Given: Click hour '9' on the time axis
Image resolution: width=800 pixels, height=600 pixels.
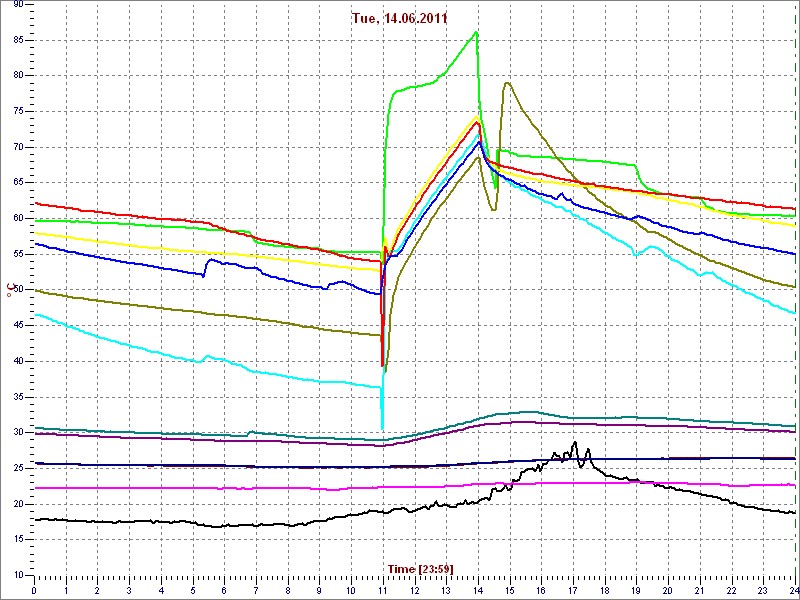Looking at the screenshot, I should [319, 589].
